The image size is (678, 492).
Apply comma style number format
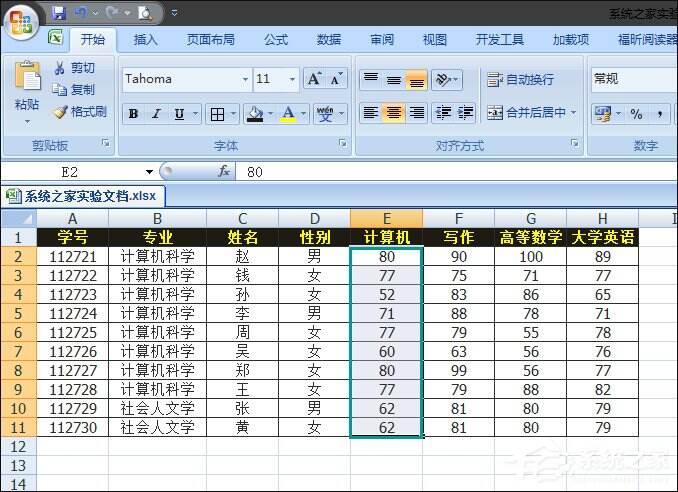[660, 114]
